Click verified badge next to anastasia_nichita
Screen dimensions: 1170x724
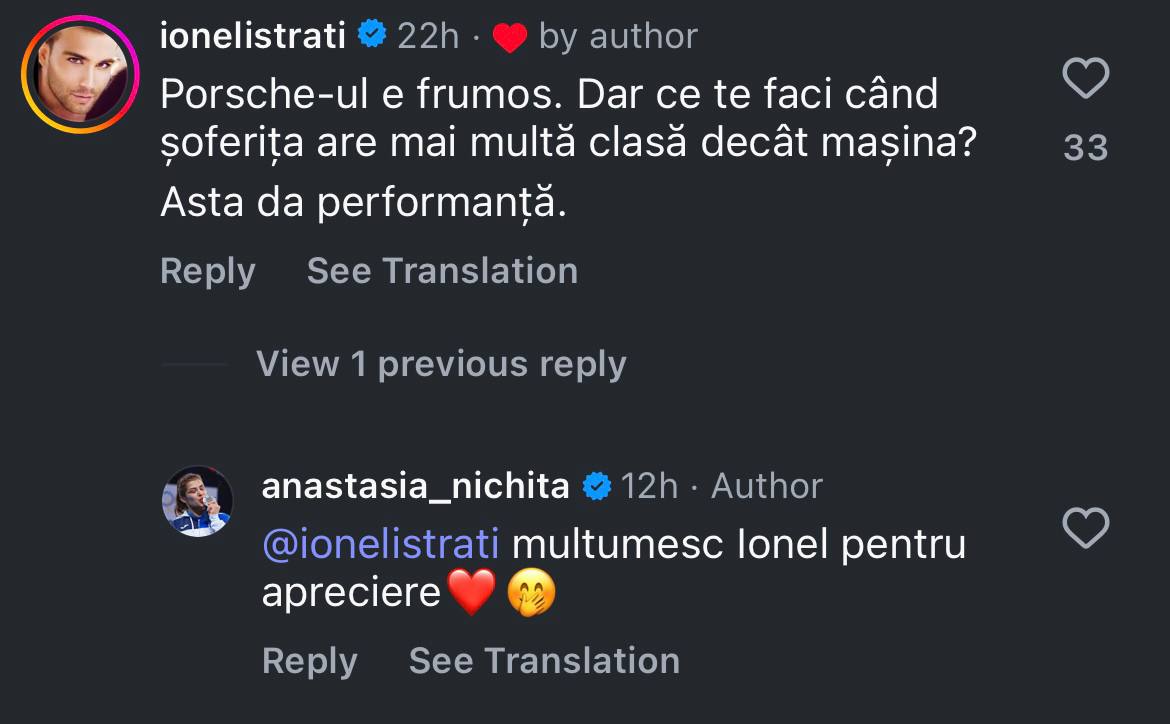[597, 486]
